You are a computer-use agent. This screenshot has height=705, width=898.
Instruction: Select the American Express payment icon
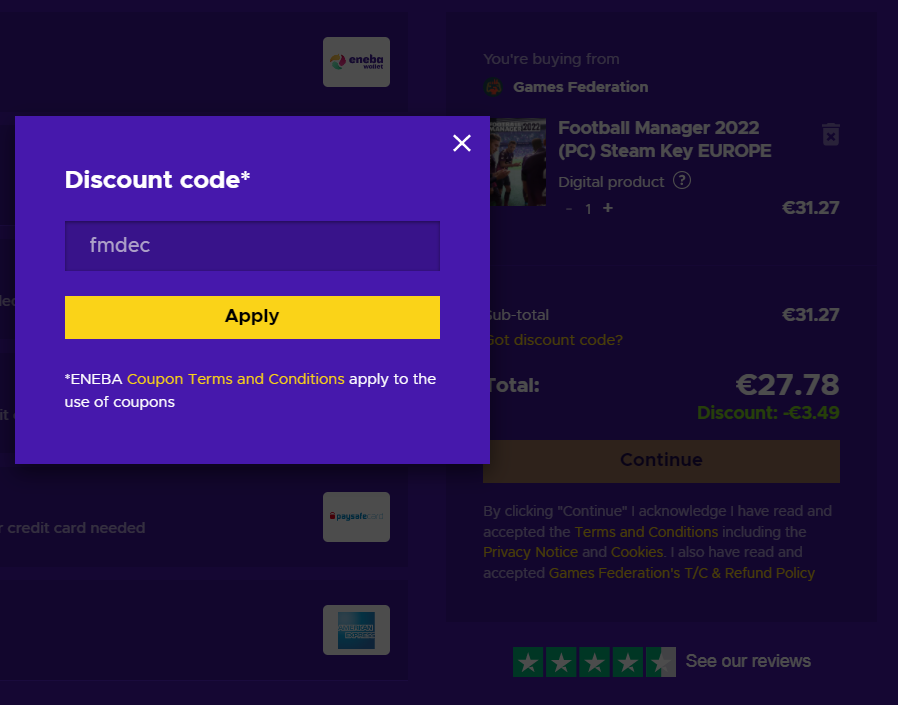[356, 630]
